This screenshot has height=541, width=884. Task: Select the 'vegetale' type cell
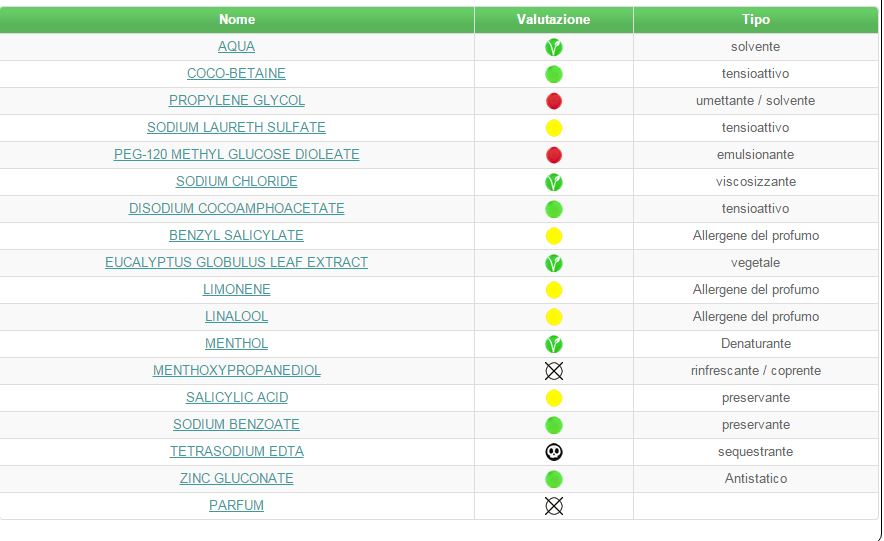coord(755,263)
